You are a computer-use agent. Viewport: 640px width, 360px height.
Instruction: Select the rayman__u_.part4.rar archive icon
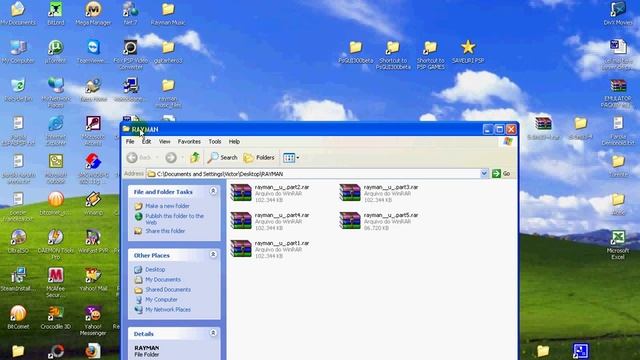(241, 220)
